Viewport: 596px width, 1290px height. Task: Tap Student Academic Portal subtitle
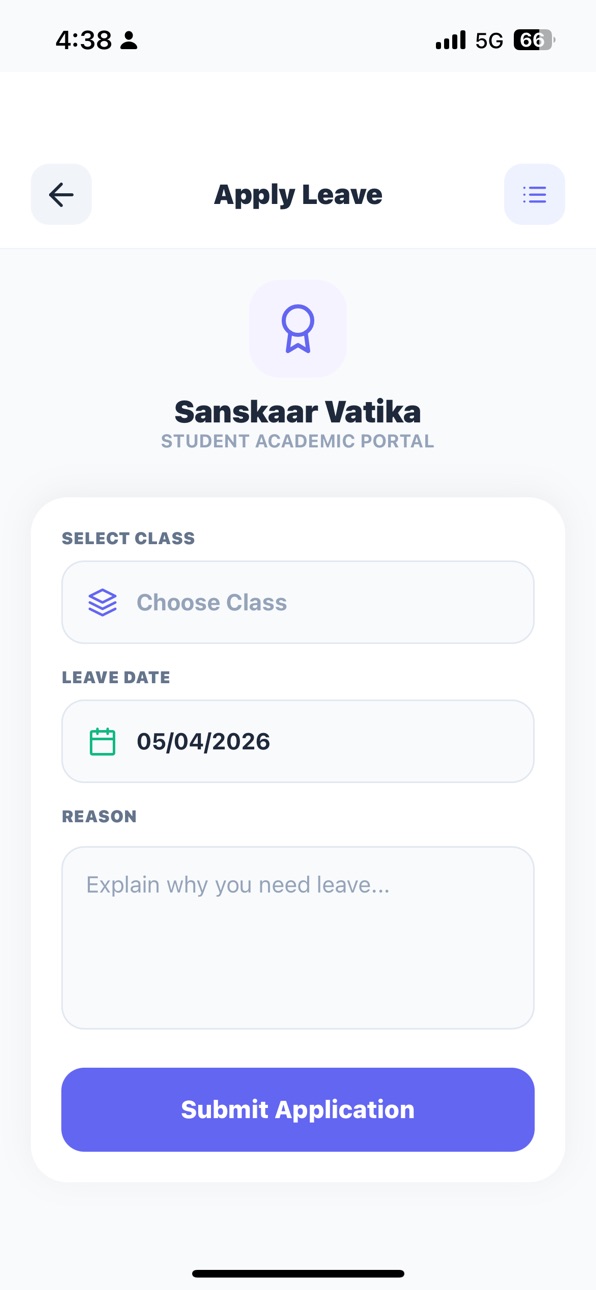[x=298, y=441]
